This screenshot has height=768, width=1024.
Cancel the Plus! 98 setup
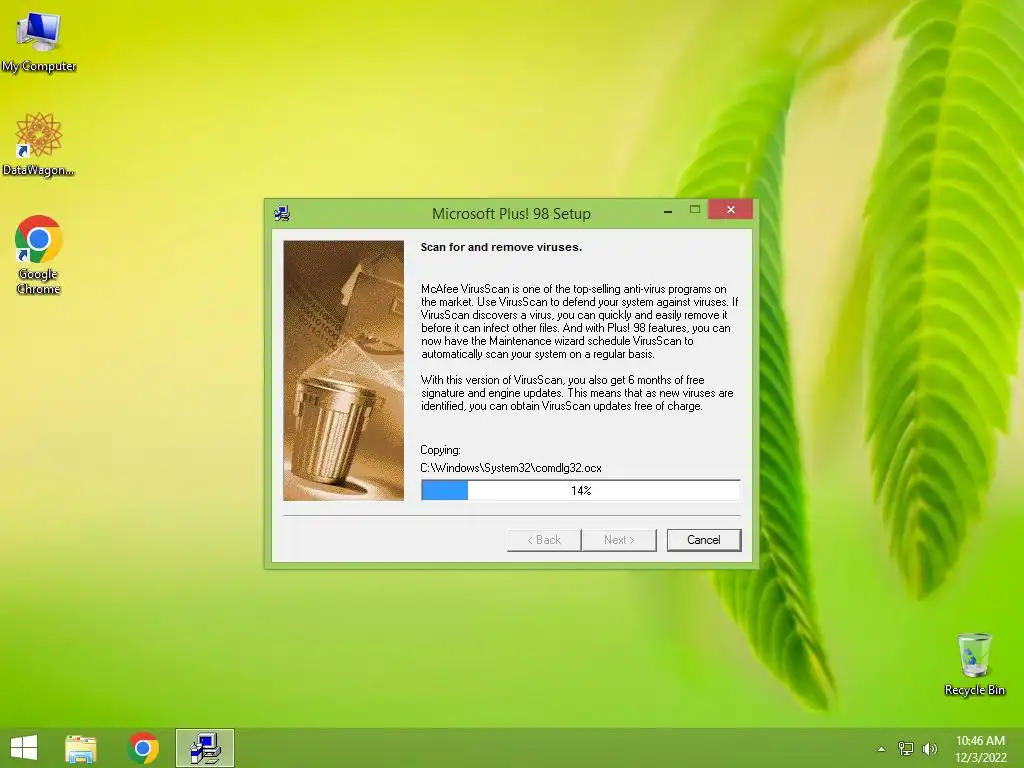(x=703, y=540)
